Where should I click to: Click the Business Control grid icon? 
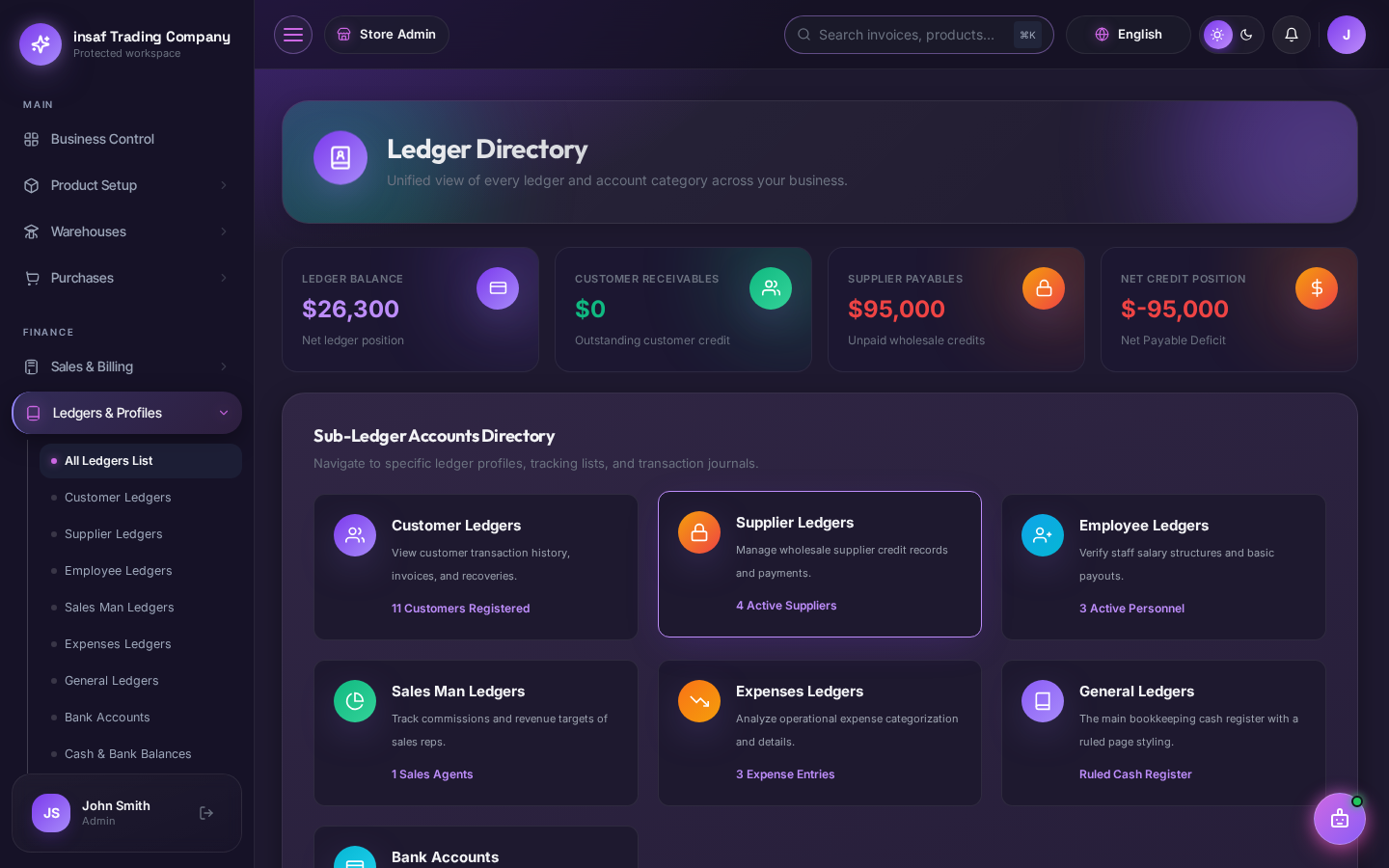tap(32, 139)
